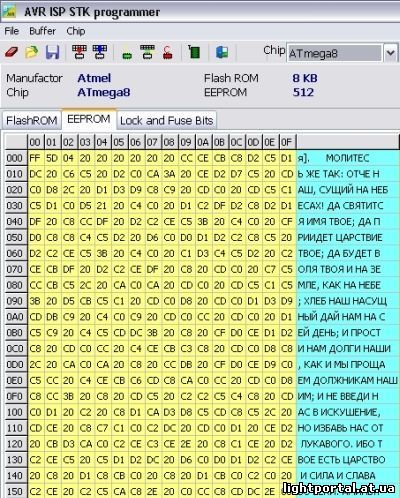
Task: Open the Buffer menu
Action: 42,31
